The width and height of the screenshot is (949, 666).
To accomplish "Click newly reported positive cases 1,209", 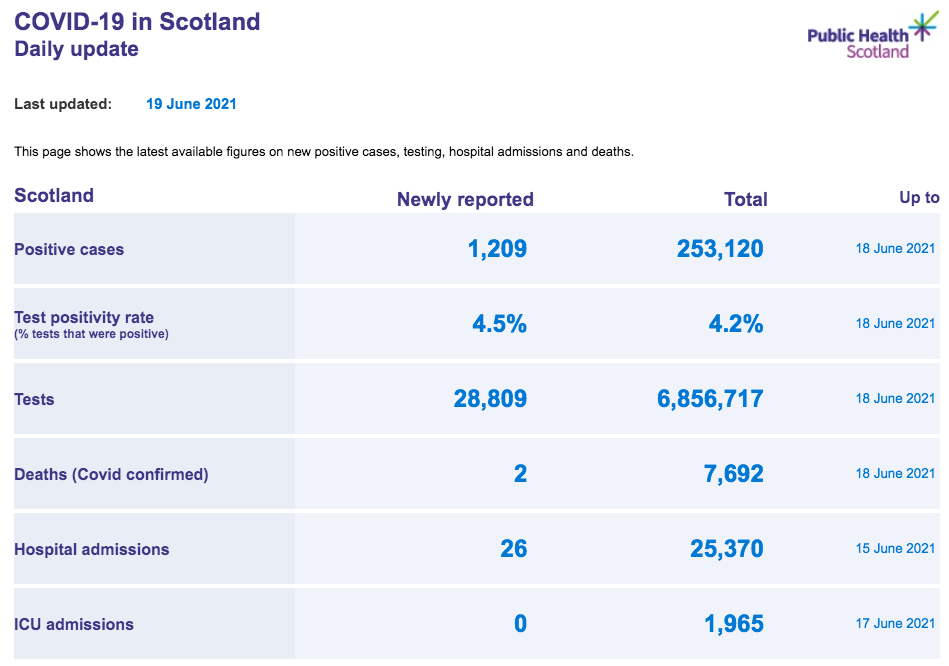I will 497,249.
